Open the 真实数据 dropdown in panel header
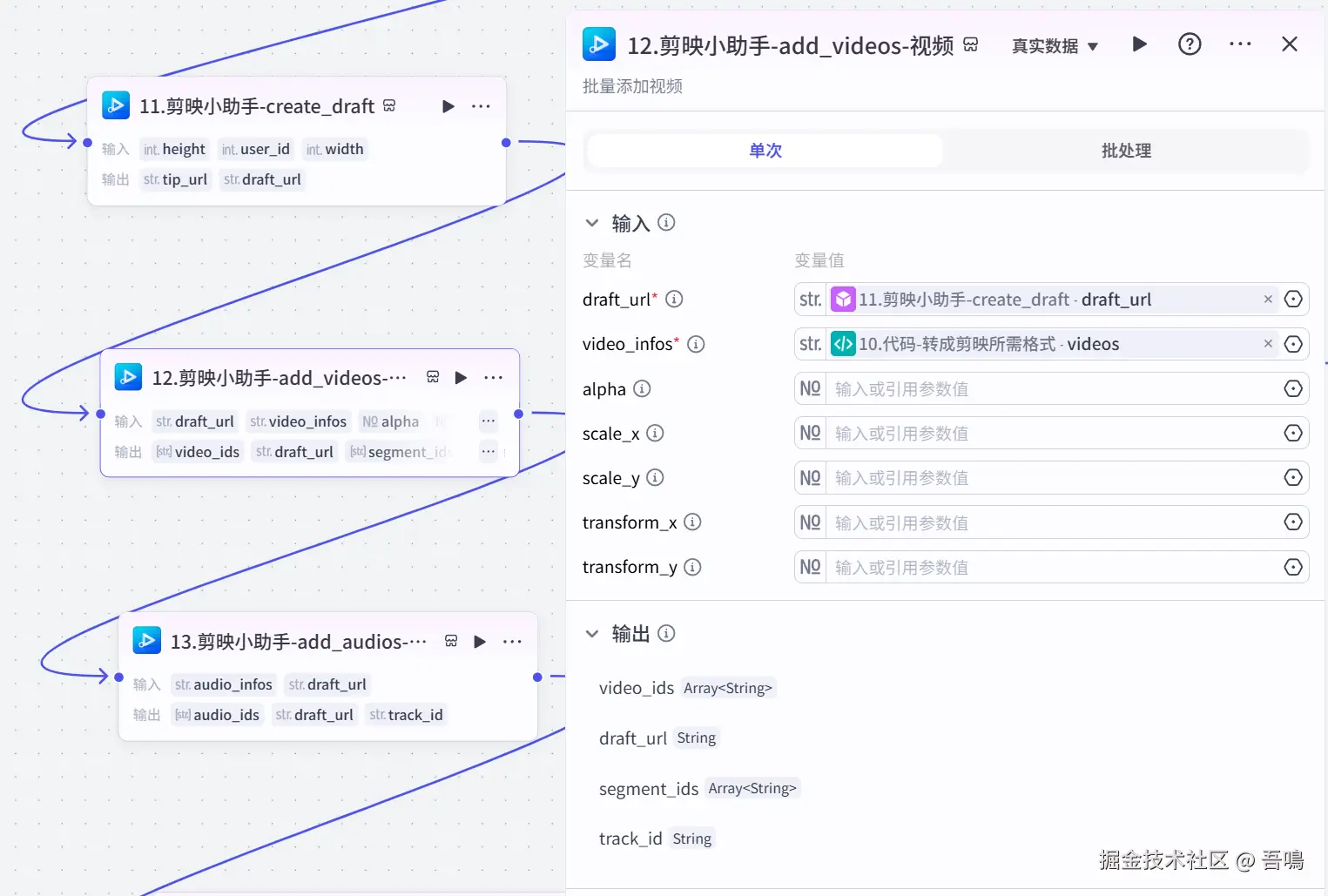 pyautogui.click(x=1055, y=45)
